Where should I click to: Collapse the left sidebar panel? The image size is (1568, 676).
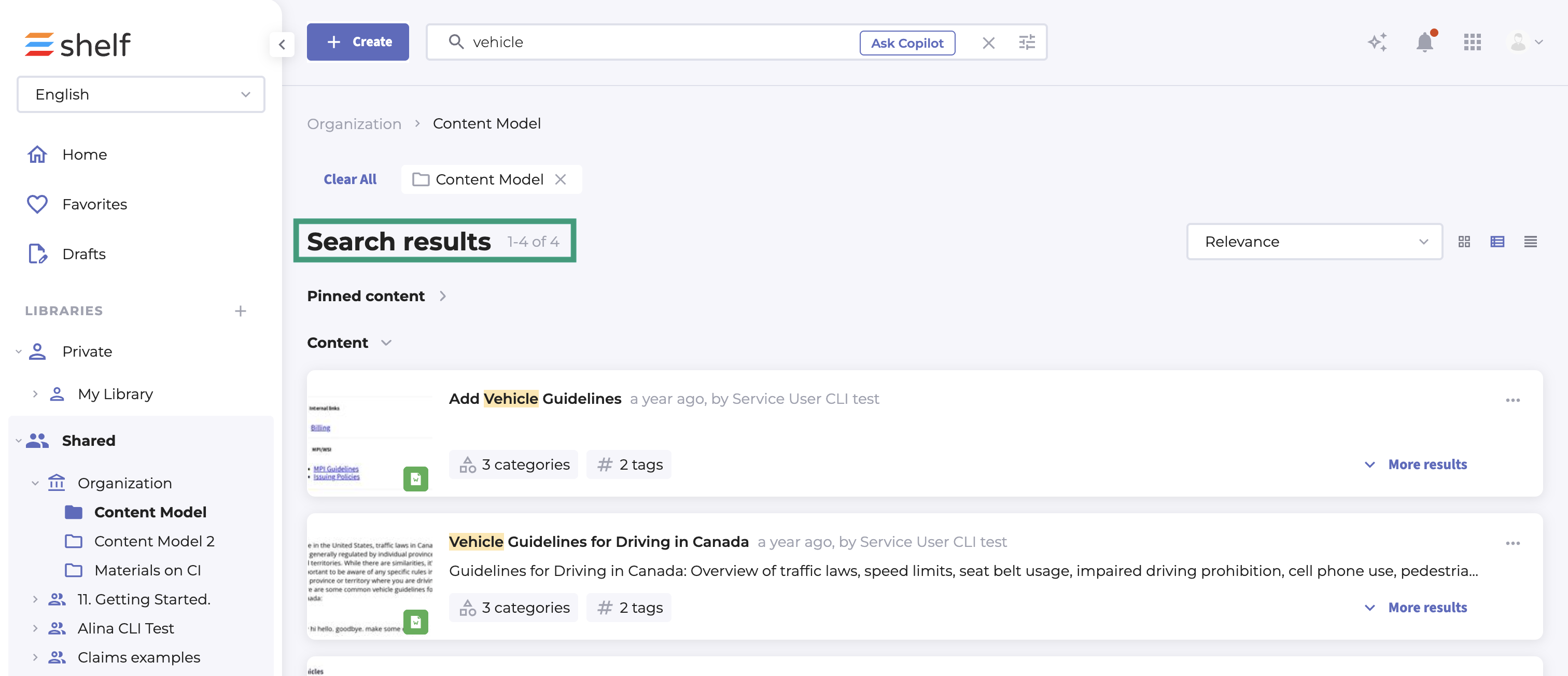(282, 45)
